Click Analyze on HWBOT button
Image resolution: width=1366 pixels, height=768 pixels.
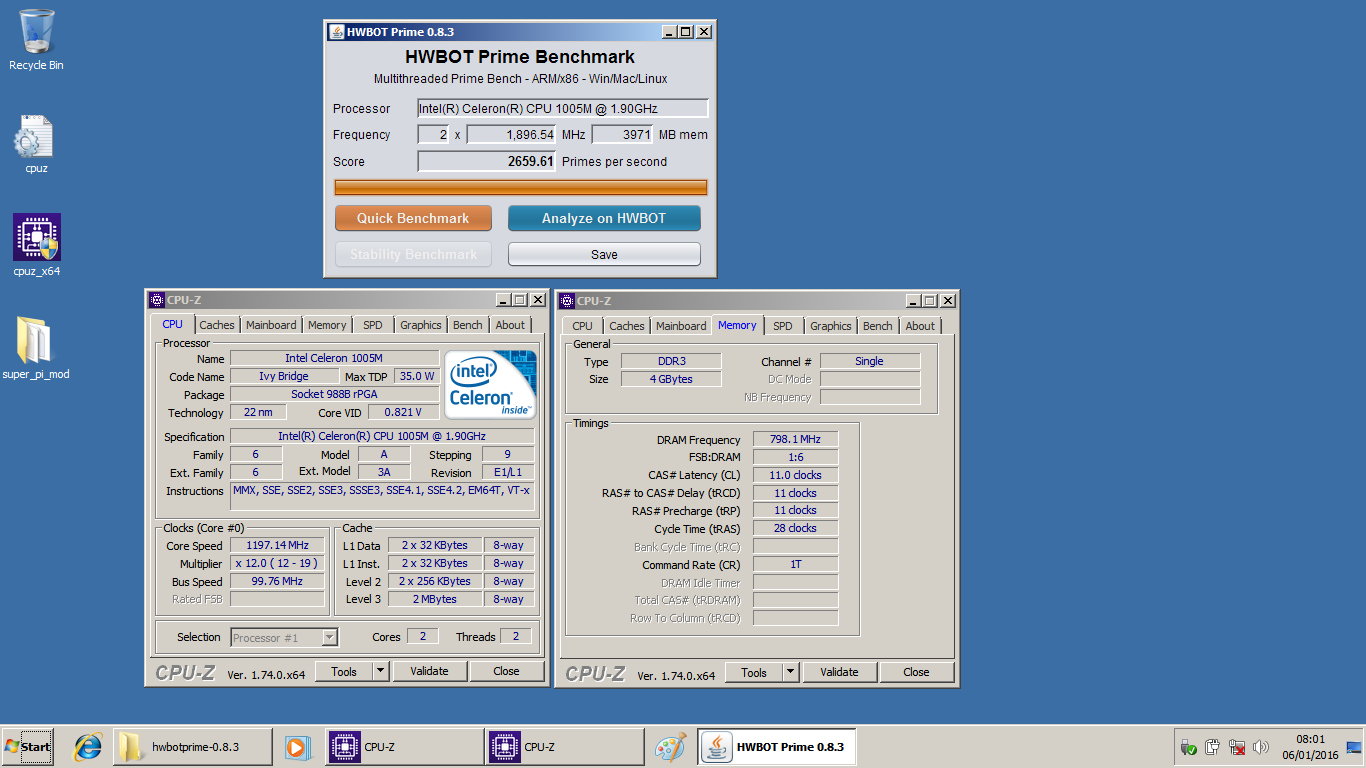coord(604,218)
